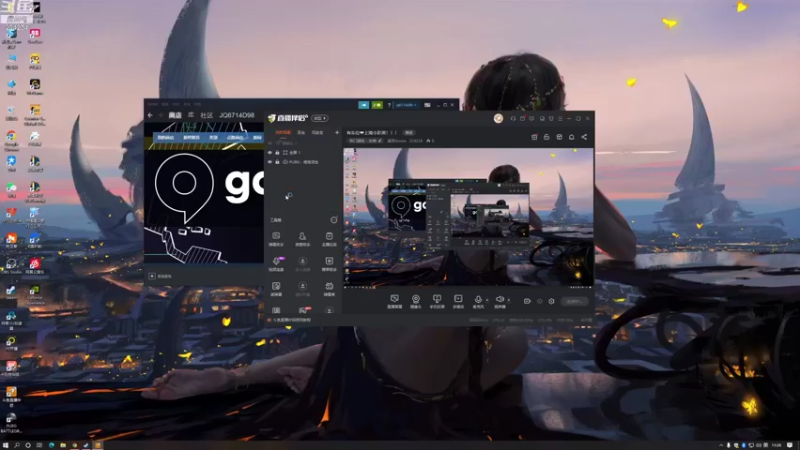Select the third scene tab in 直播伴侣
The image size is (800, 450).
coord(317,133)
